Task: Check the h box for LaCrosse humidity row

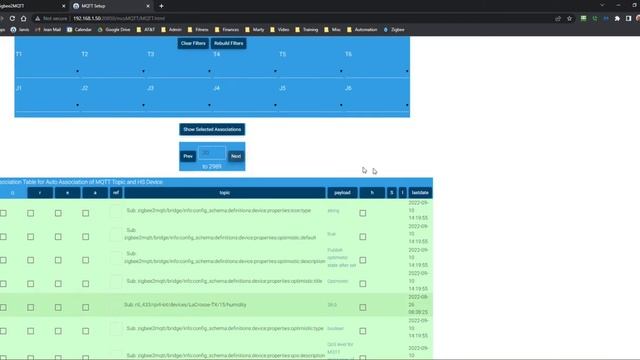Action: point(362,307)
